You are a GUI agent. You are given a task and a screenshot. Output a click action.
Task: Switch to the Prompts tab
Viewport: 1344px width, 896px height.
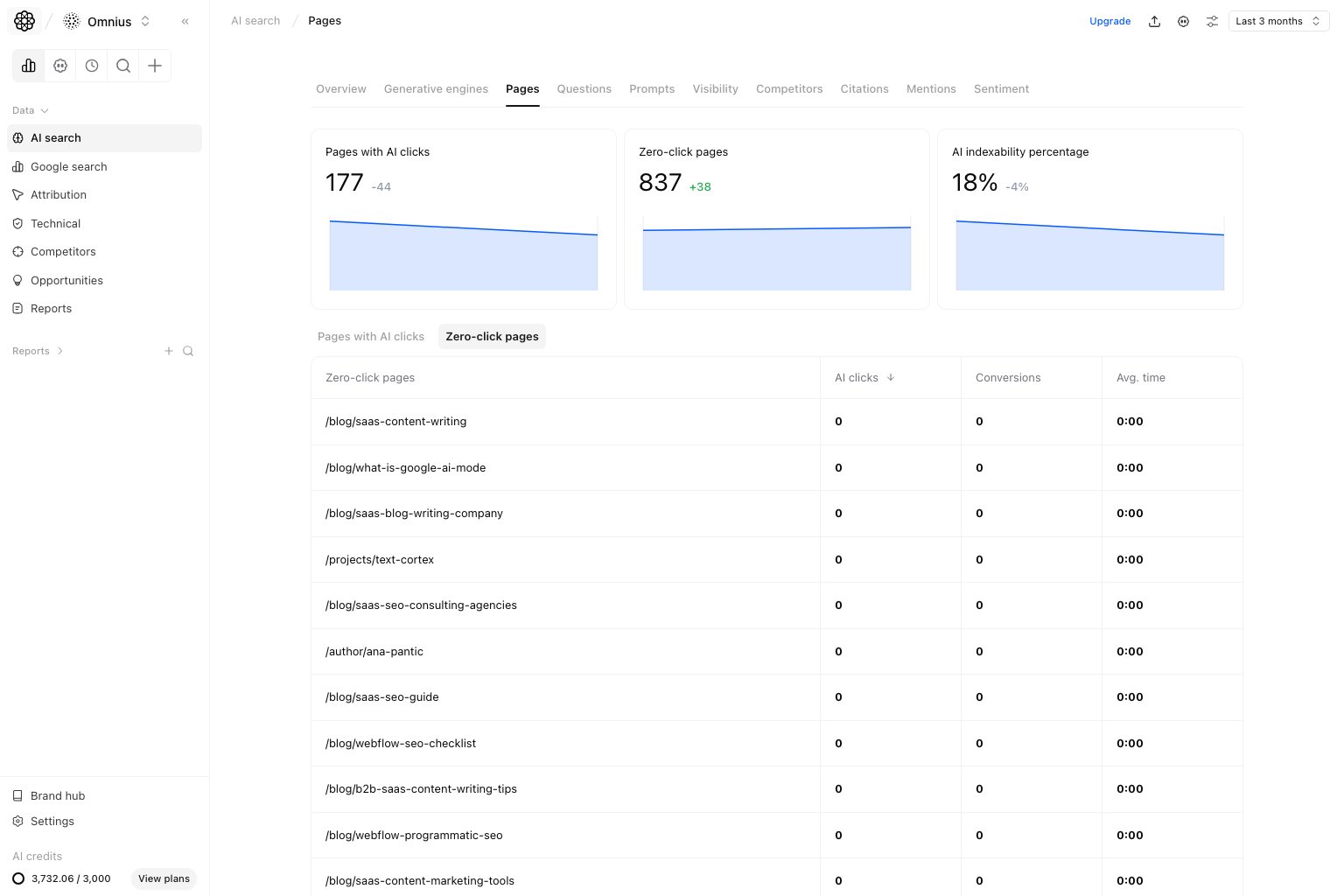[652, 89]
